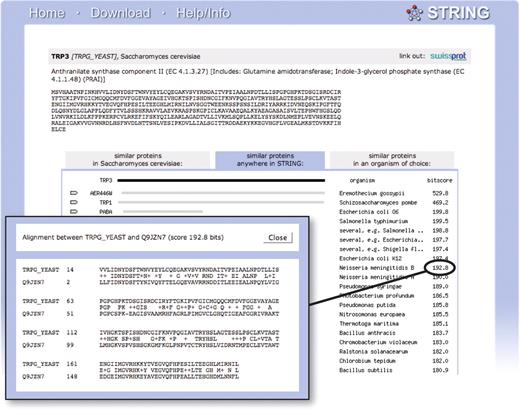
Task: Select the TRP1 protein name
Action: tap(106, 203)
